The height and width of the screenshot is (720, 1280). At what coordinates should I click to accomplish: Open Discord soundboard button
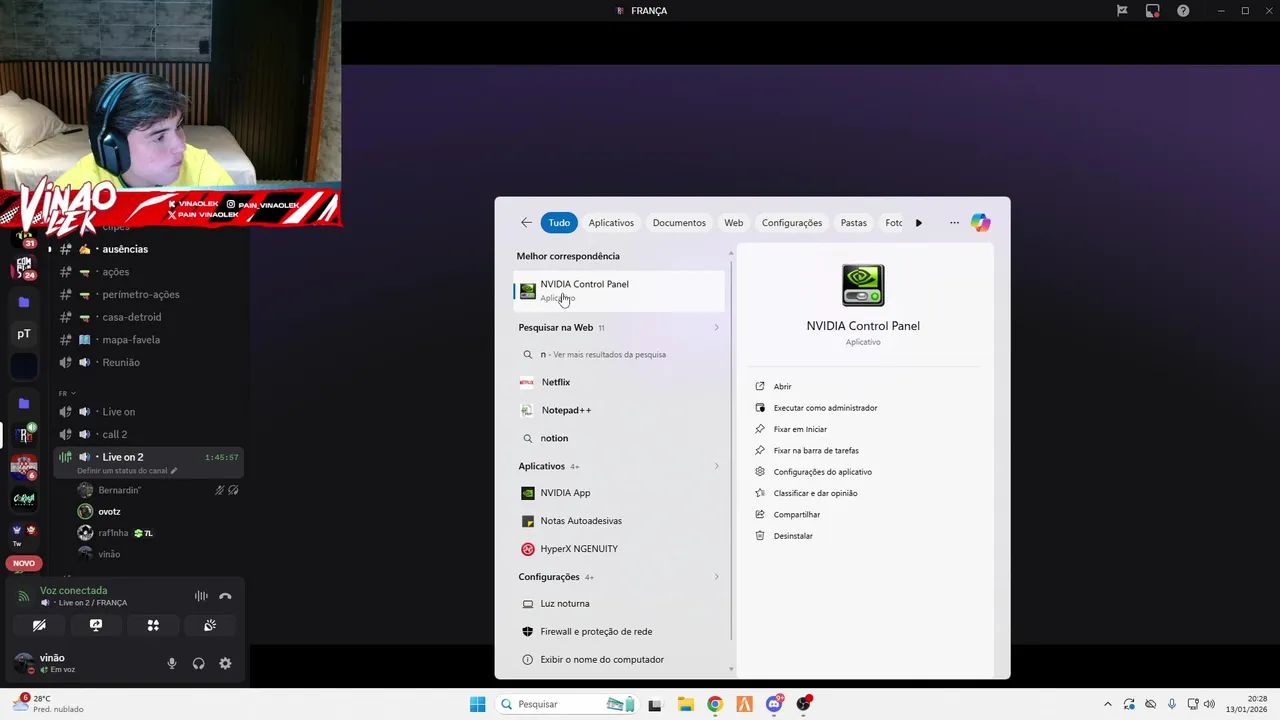(210, 625)
